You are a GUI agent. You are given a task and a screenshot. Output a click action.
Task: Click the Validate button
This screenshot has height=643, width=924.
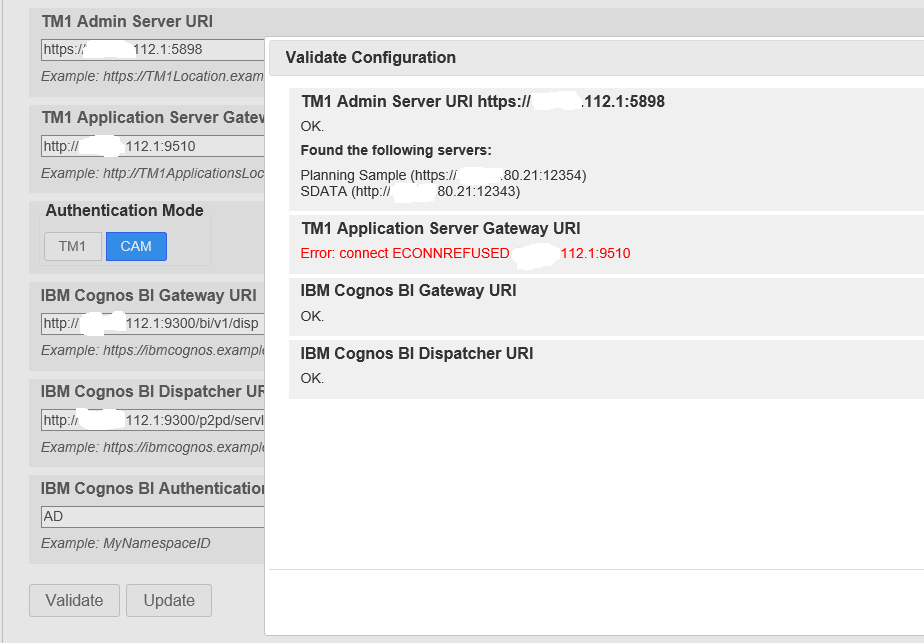[74, 601]
